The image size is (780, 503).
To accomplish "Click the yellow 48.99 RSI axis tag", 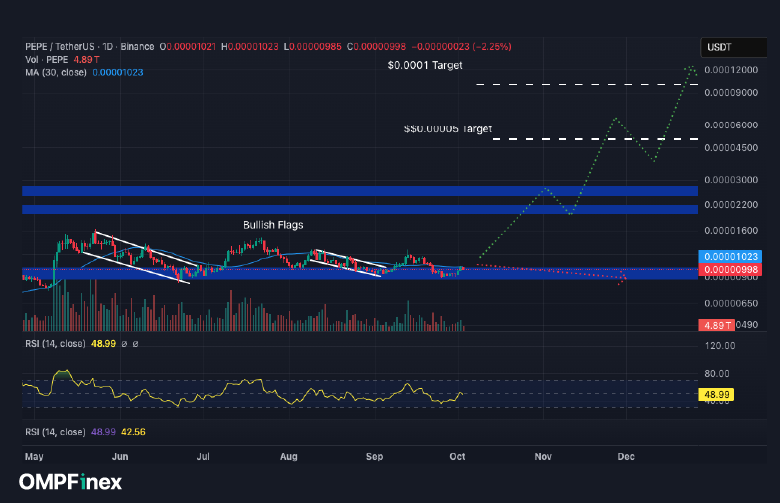I will point(716,396).
